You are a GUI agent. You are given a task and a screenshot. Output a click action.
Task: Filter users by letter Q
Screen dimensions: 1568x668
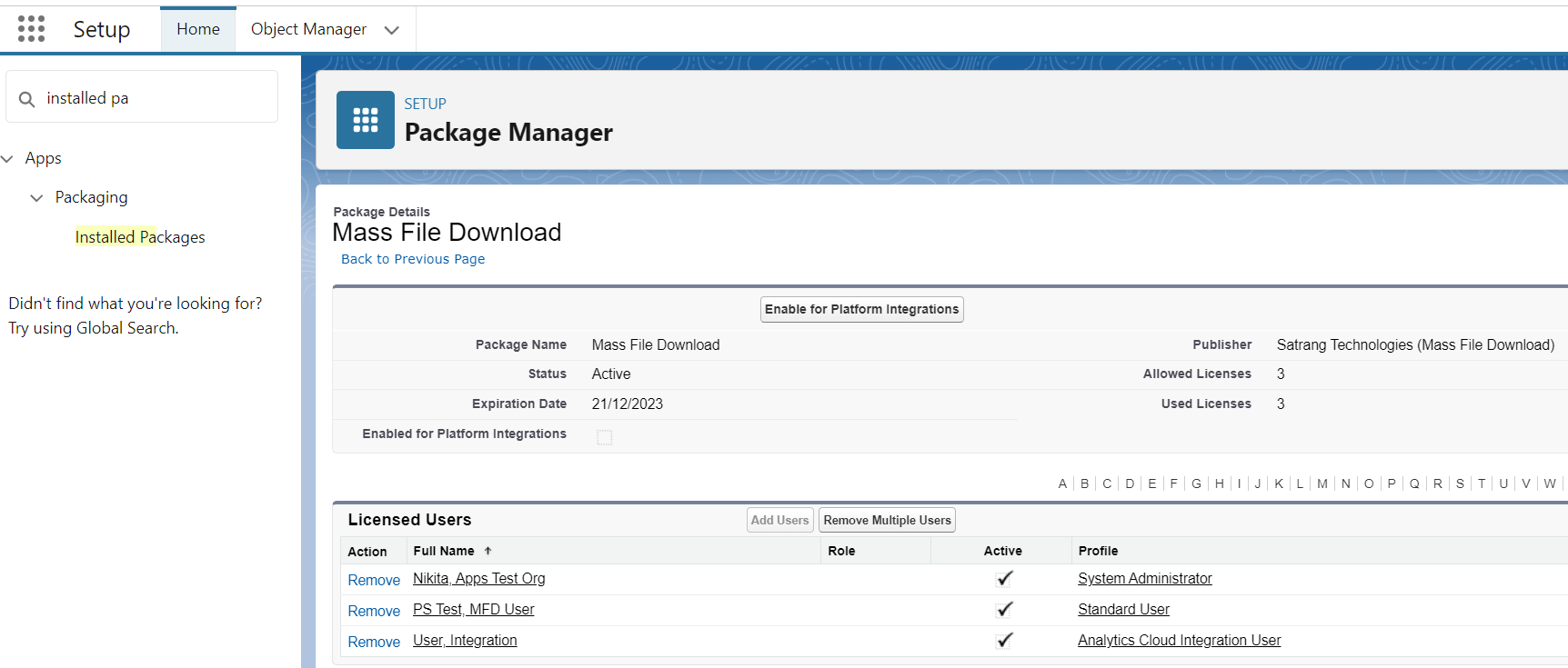click(1414, 484)
